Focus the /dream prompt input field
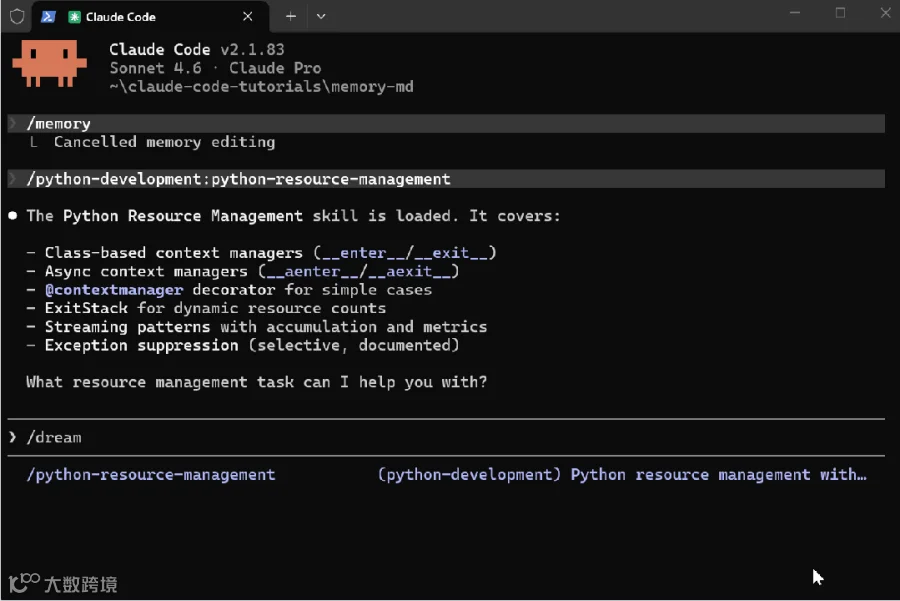Screen dimensions: 900x601 pyautogui.click(x=446, y=437)
